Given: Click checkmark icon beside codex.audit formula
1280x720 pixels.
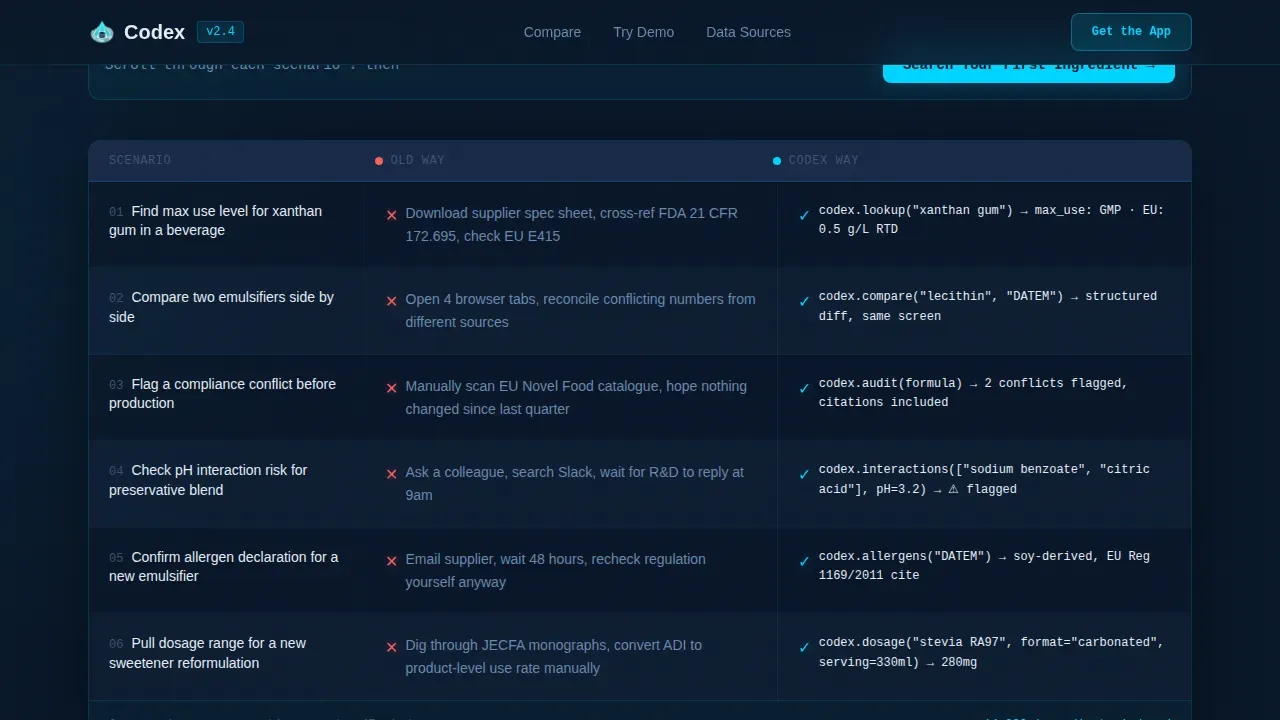Looking at the screenshot, I should click(804, 387).
